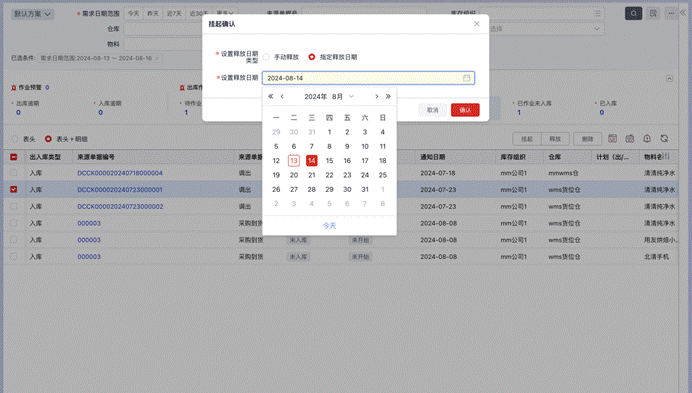
Task: Click the filter settings icon beside search
Action: click(653, 13)
